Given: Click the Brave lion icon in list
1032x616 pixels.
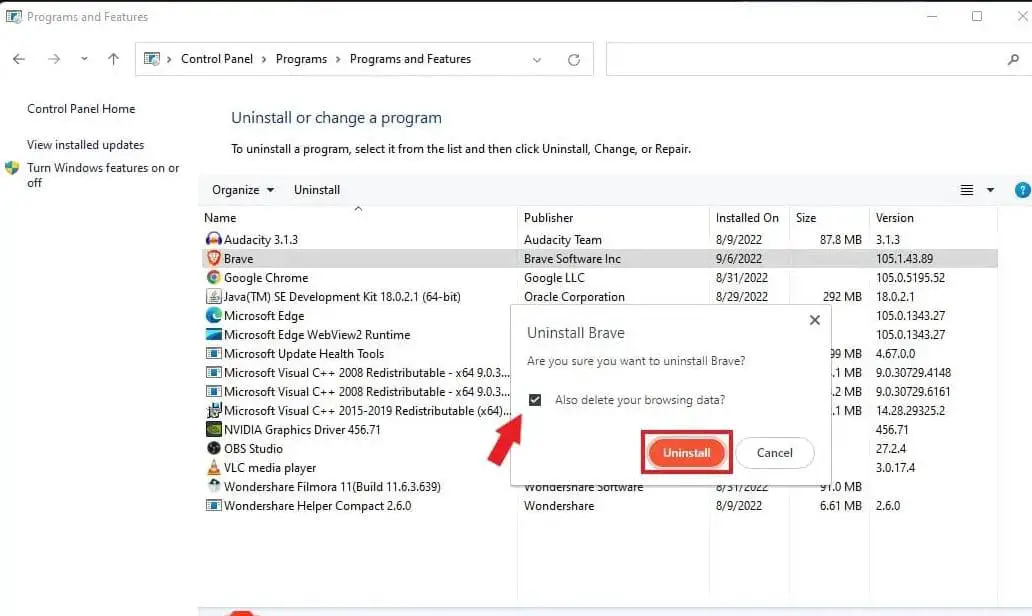Looking at the screenshot, I should [213, 259].
